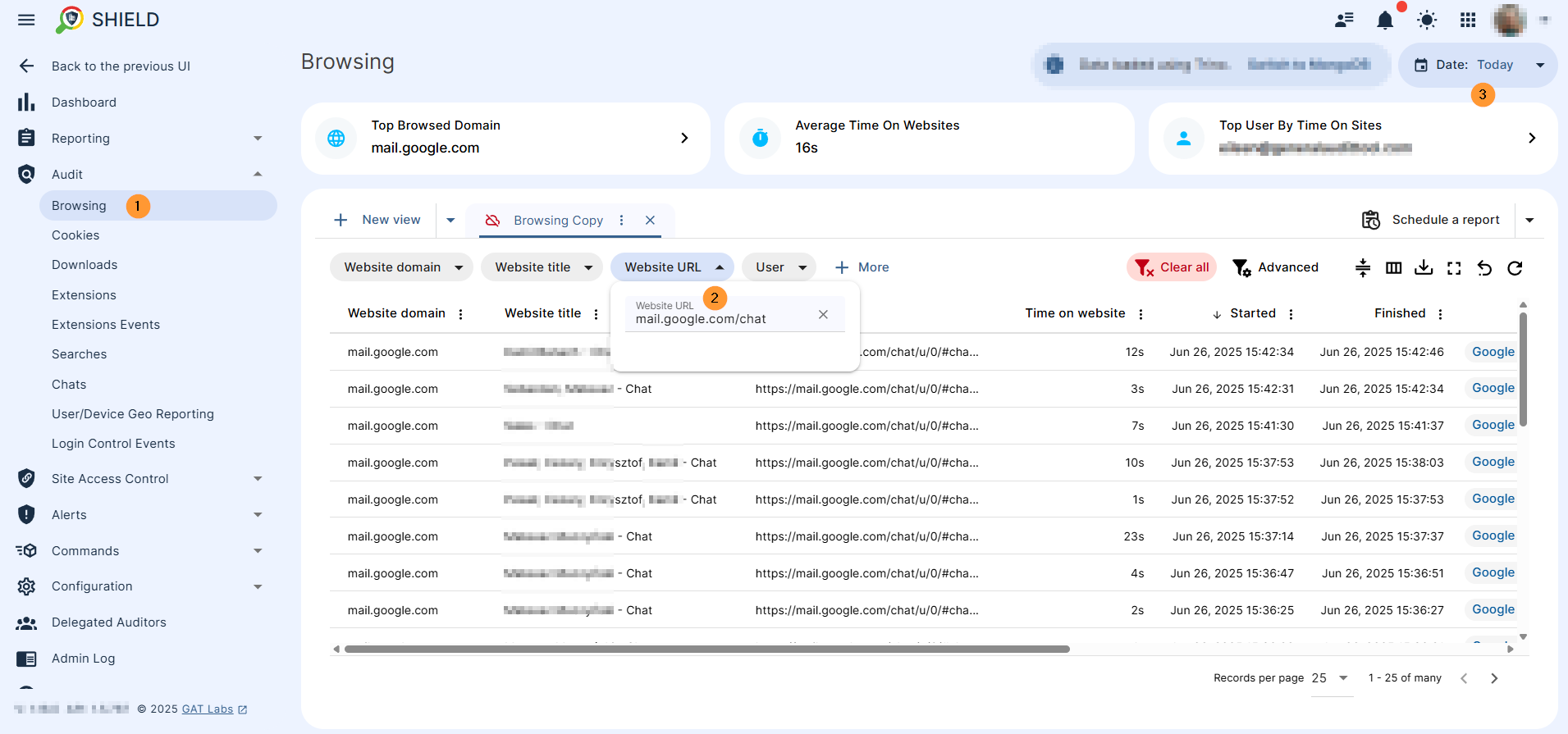The width and height of the screenshot is (1568, 734).
Task: Open Website title column menu
Action: pos(596,314)
